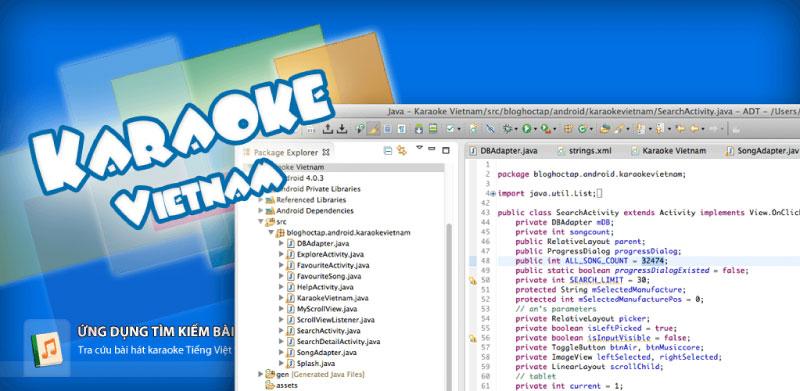Click the Back navigation yellow arrow
This screenshot has height=391, width=800.
coord(694,129)
